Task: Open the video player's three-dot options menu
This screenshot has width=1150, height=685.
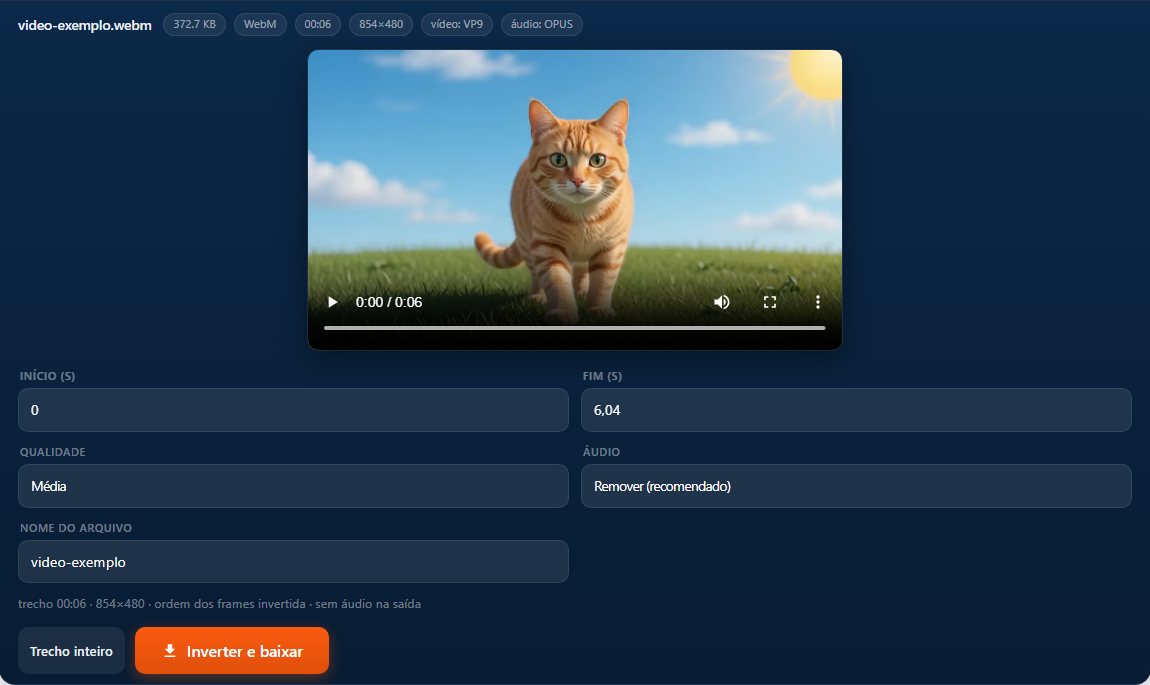Action: pos(818,302)
